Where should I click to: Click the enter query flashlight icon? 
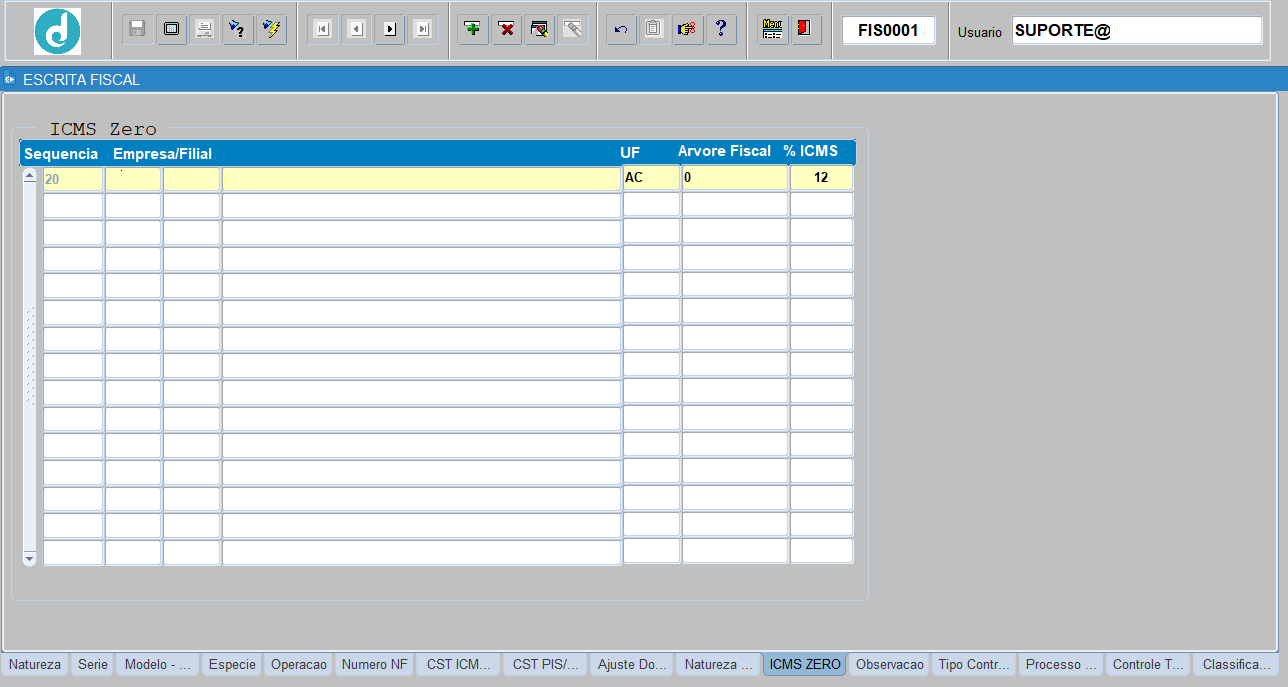[237, 29]
